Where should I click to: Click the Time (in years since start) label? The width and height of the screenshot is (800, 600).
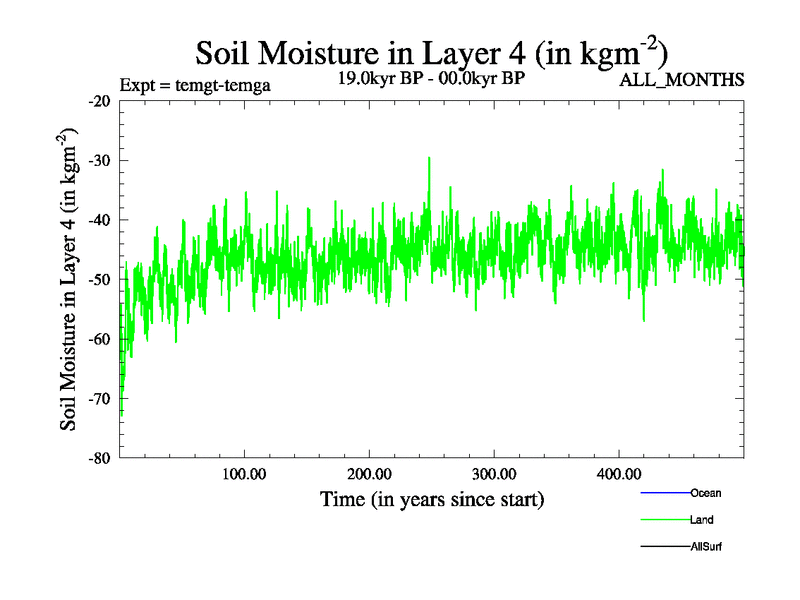pos(431,498)
